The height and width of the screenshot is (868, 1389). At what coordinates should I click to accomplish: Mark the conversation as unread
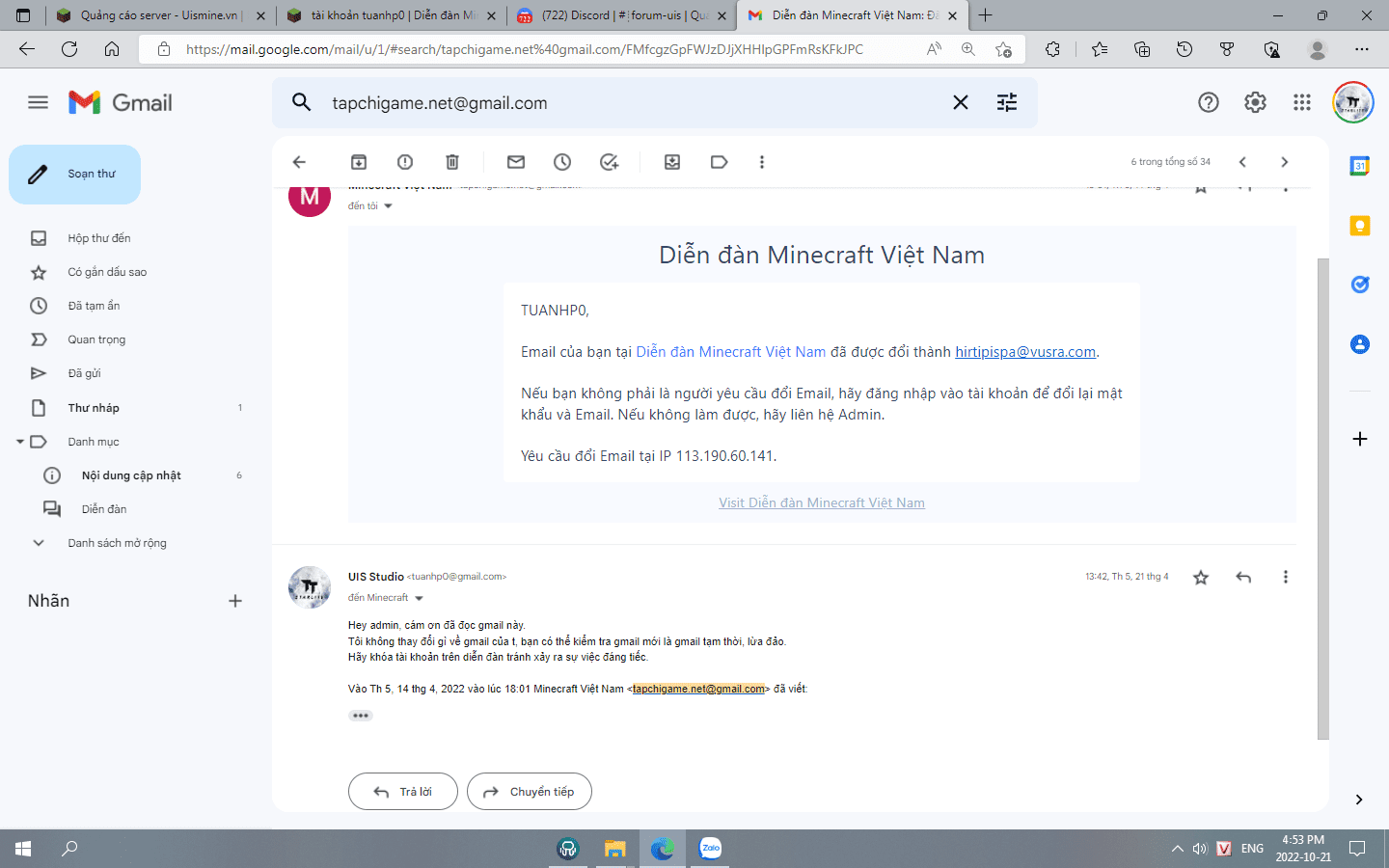click(x=516, y=162)
